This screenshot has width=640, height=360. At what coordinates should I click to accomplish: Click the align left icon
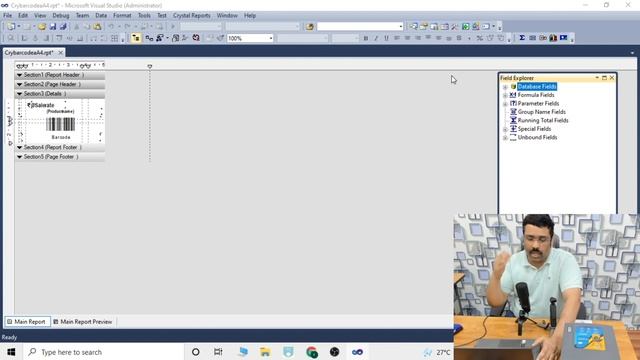pos(397,38)
